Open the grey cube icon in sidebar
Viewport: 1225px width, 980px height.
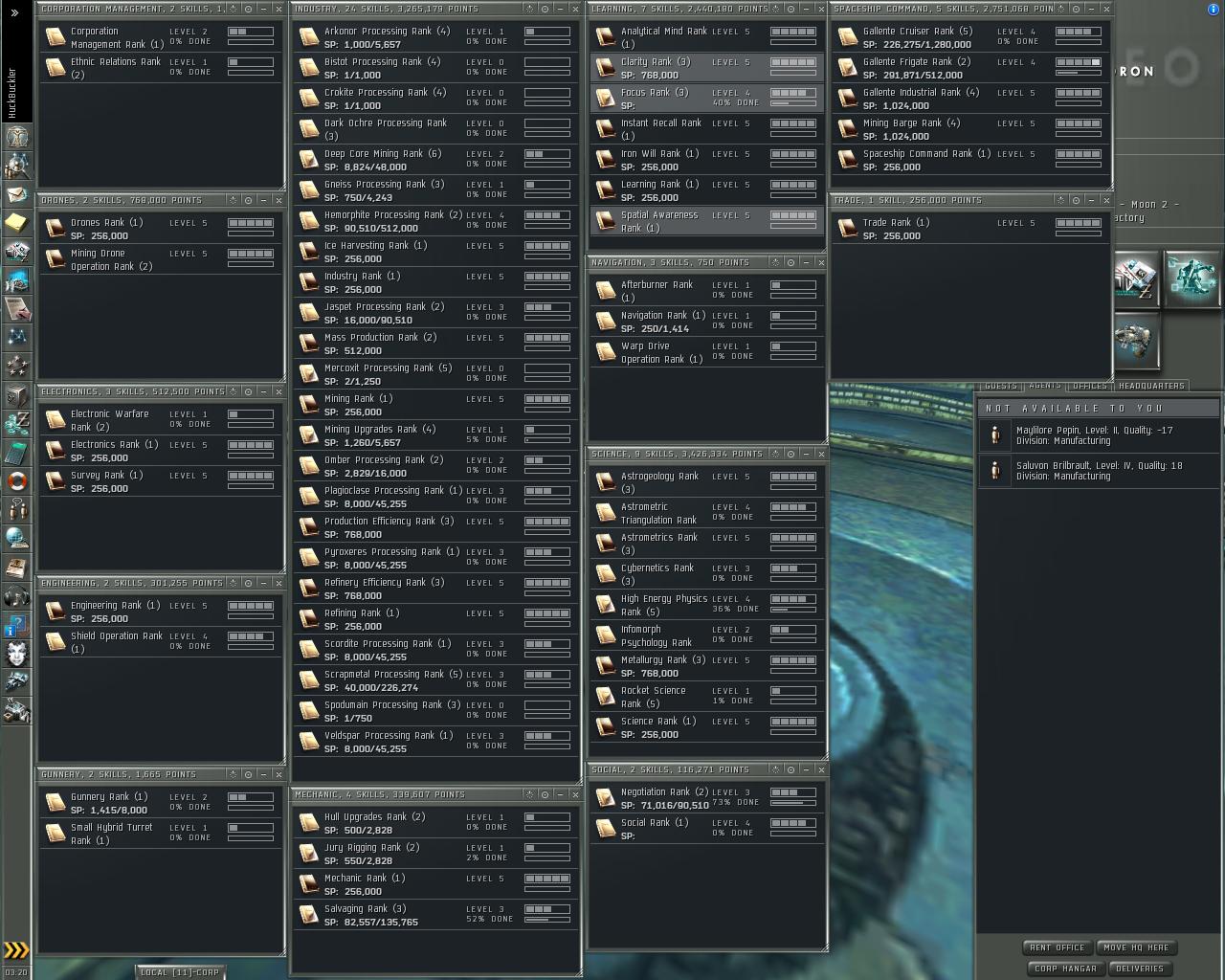point(16,394)
